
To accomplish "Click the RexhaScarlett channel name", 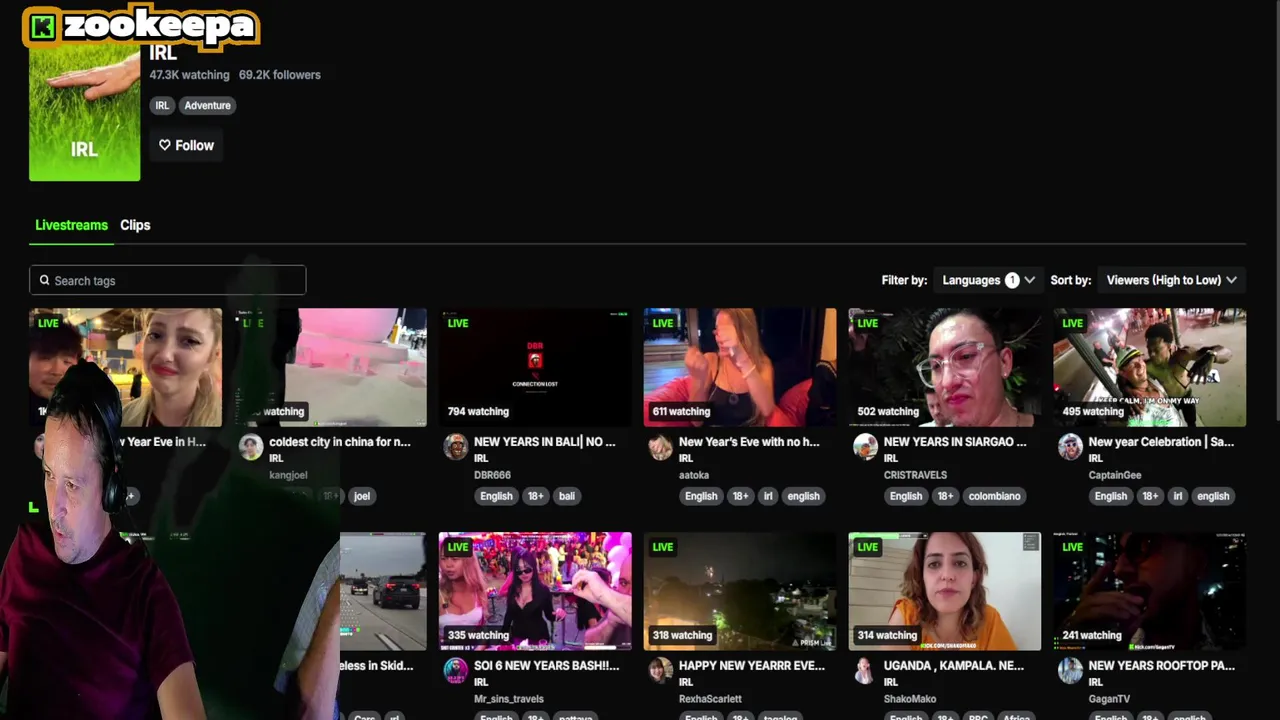I will (x=710, y=699).
